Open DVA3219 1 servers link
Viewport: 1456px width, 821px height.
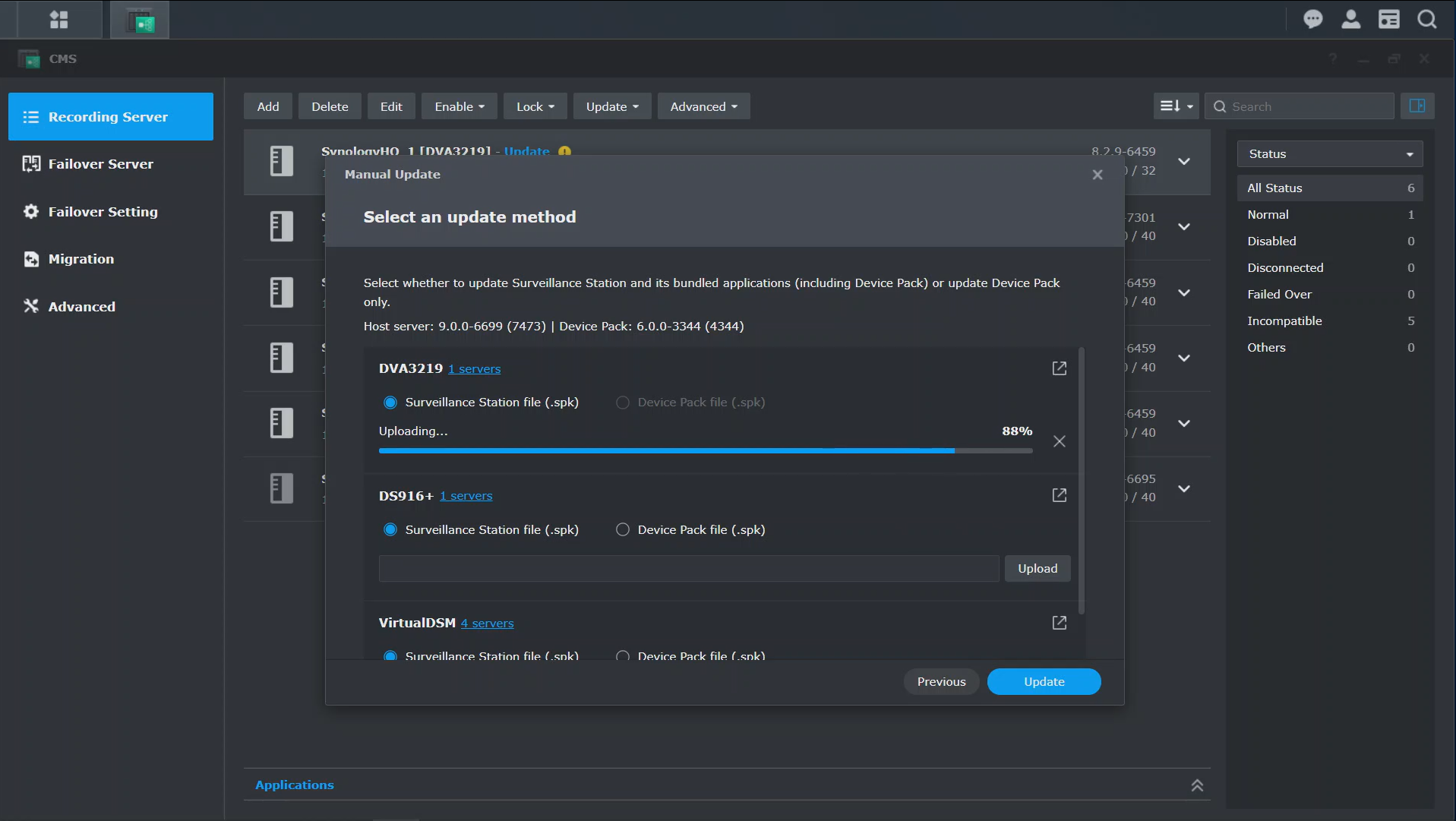pyautogui.click(x=474, y=369)
